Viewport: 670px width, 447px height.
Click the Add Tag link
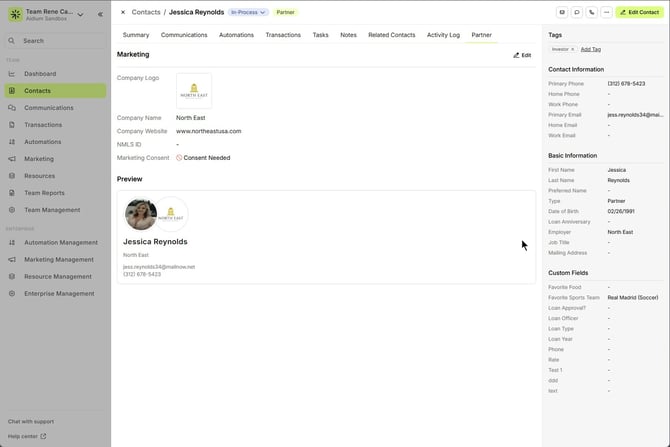591,49
